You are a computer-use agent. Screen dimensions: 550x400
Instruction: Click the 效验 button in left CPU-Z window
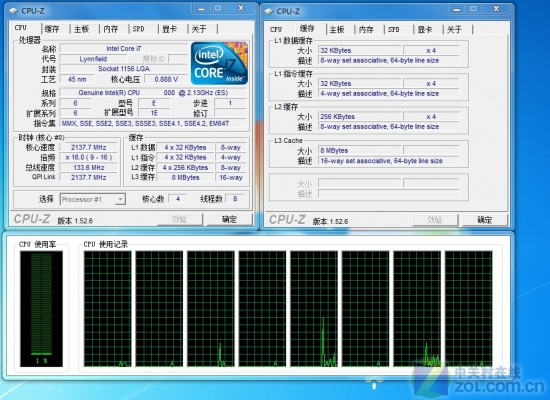(180, 220)
